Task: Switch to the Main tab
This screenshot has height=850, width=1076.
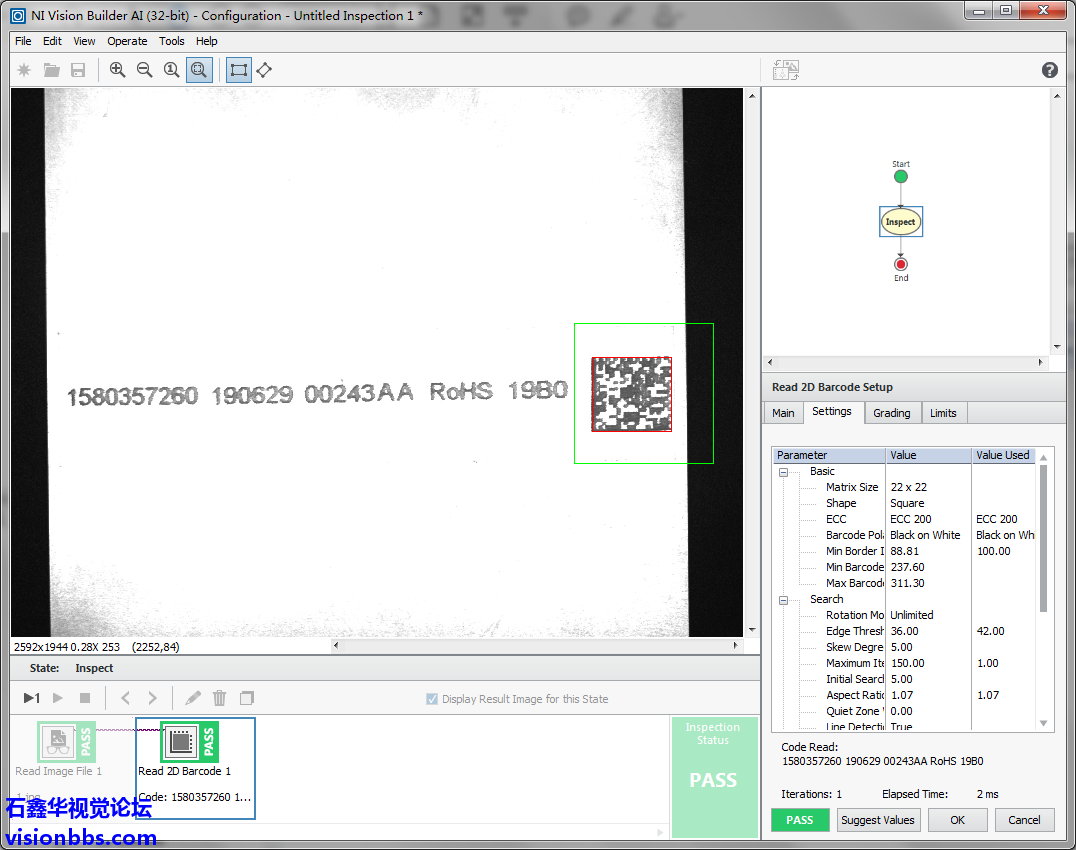Action: click(783, 413)
